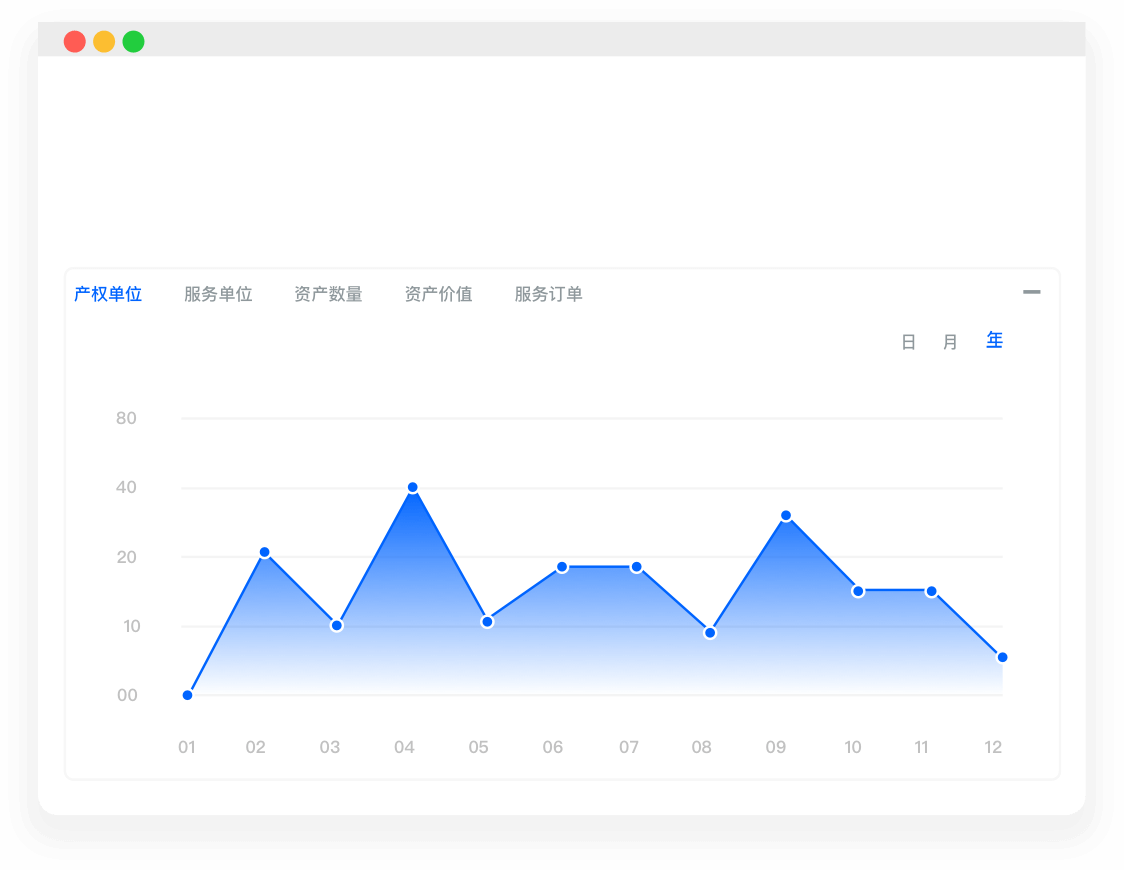Click the peak data point at month 04
Viewport: 1124px width, 870px height.
[413, 487]
